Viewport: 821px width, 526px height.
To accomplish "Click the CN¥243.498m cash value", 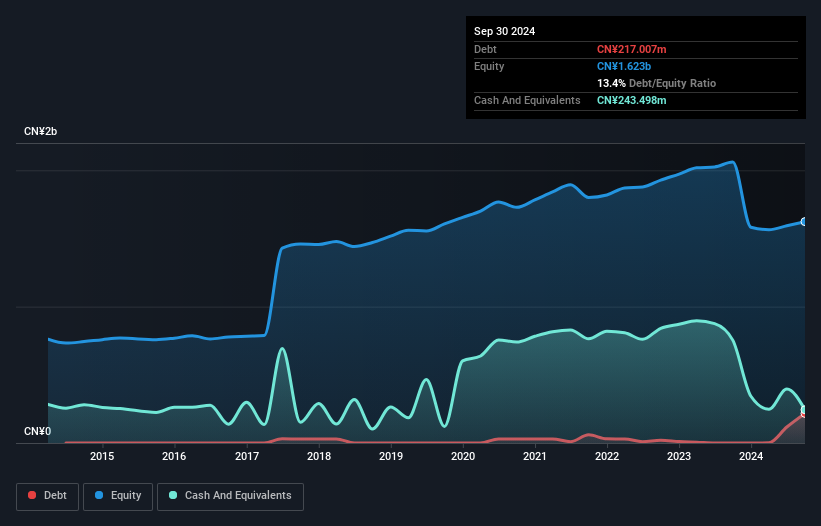I will tap(631, 100).
